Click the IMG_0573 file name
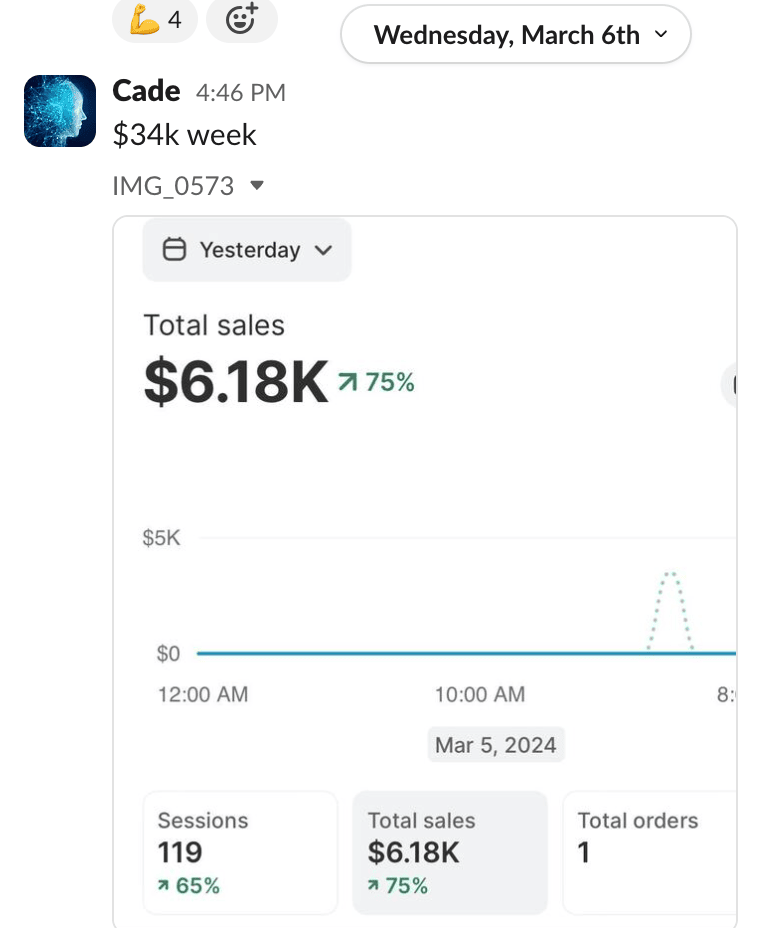This screenshot has width=764, height=928. [x=173, y=186]
